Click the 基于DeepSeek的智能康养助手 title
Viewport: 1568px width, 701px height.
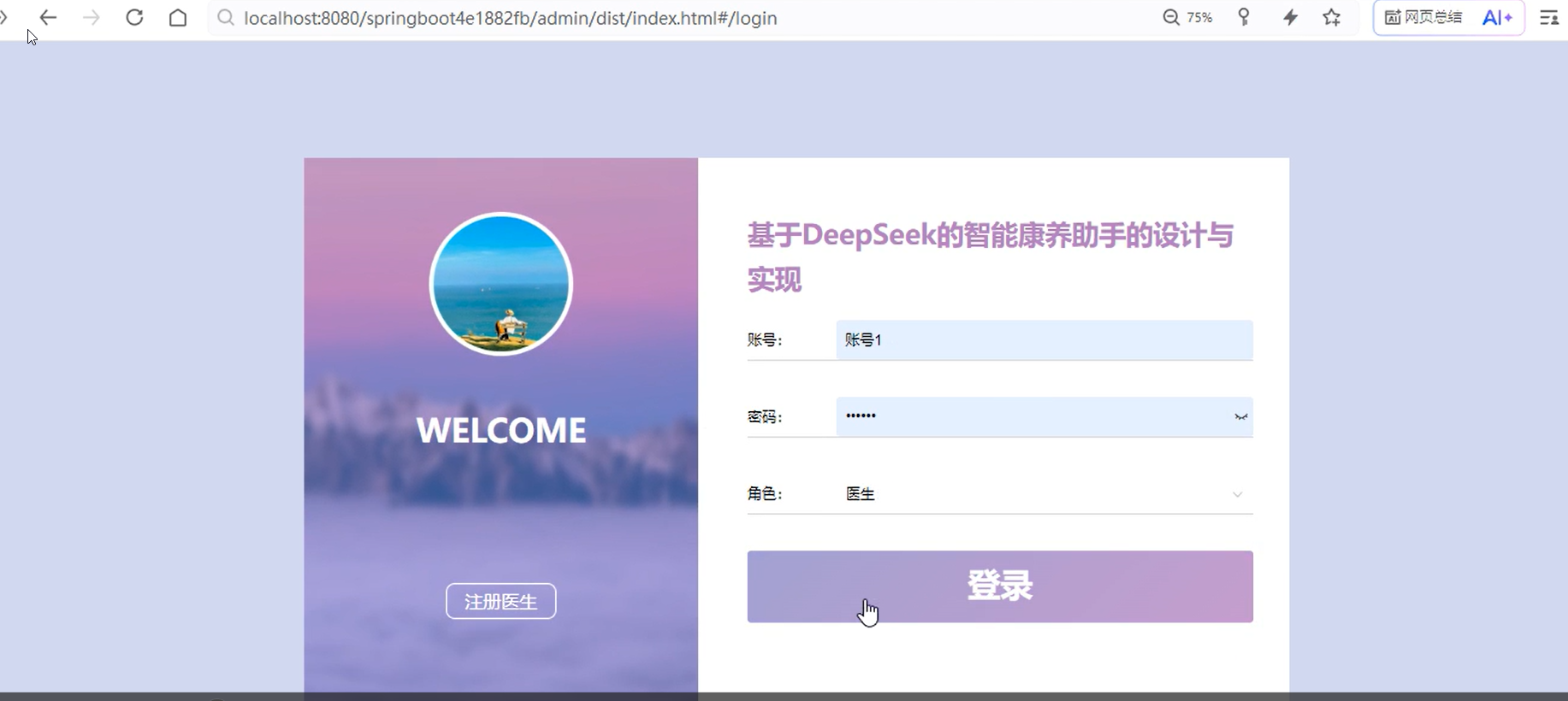991,256
